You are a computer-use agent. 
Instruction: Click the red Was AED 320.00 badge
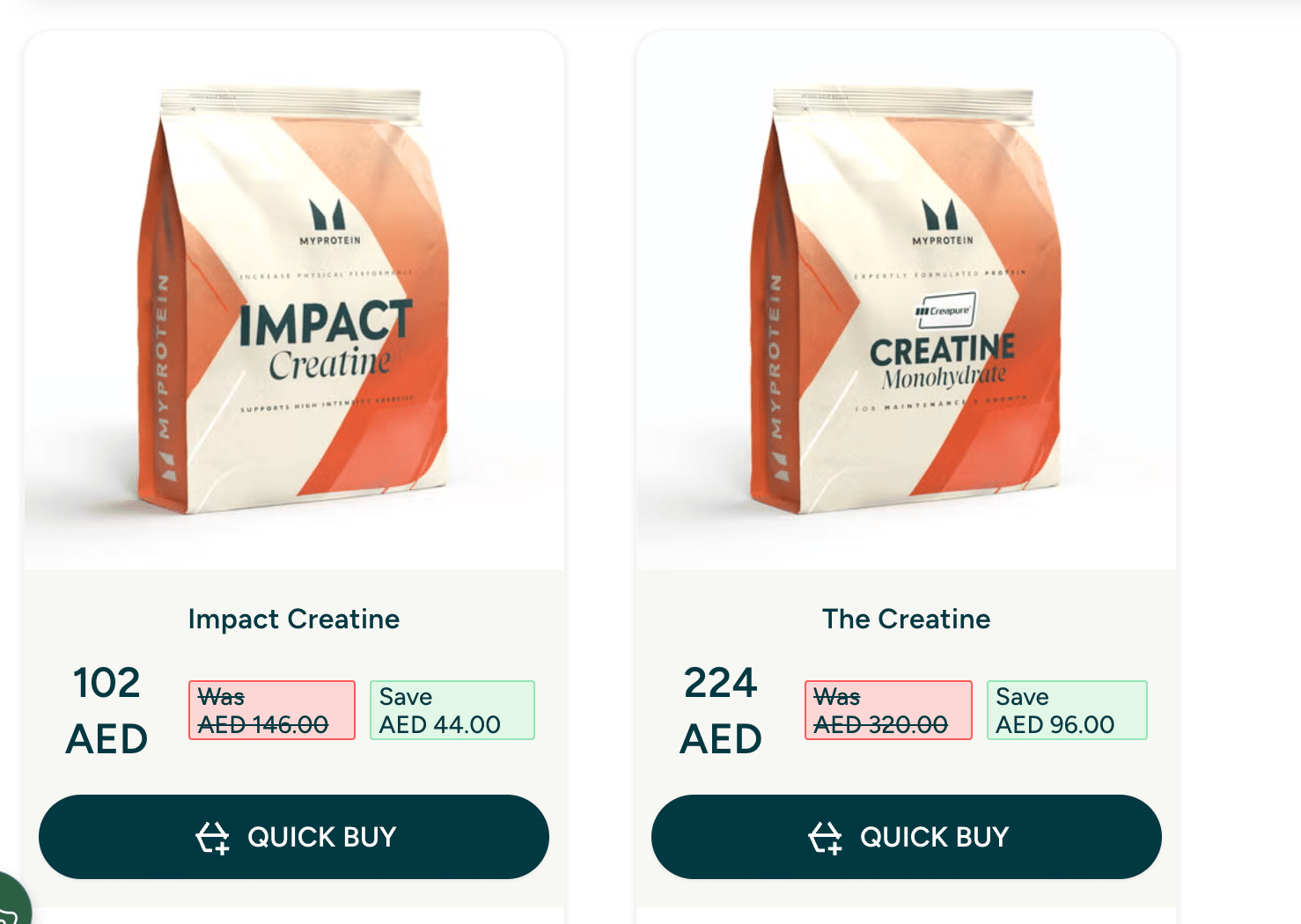coord(887,710)
